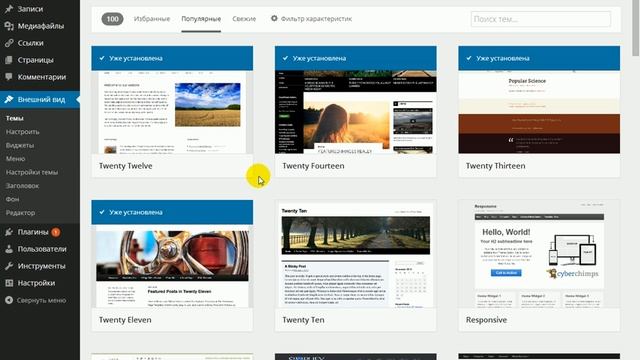Click the Плагины plug icon
This screenshot has width=640, height=360.
click(9, 232)
